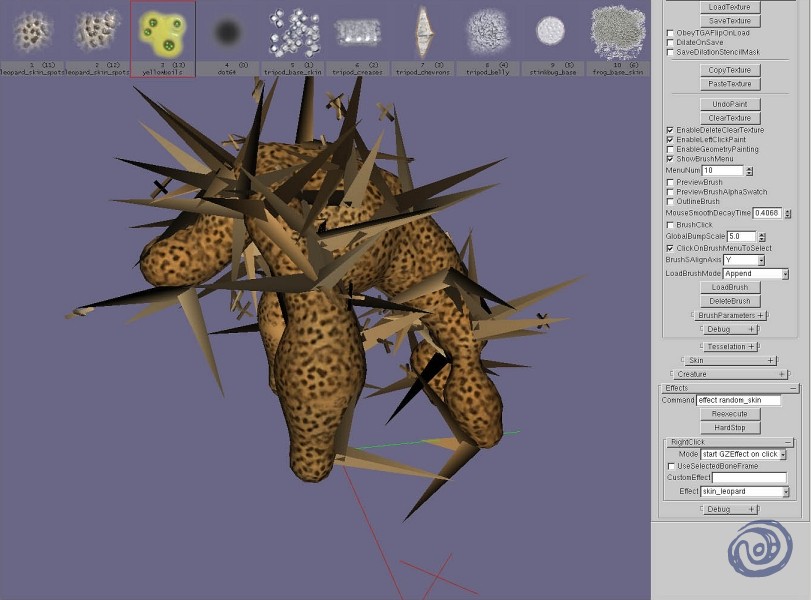Click the empty CustomEffect field
This screenshot has height=600, width=811.
tap(749, 477)
